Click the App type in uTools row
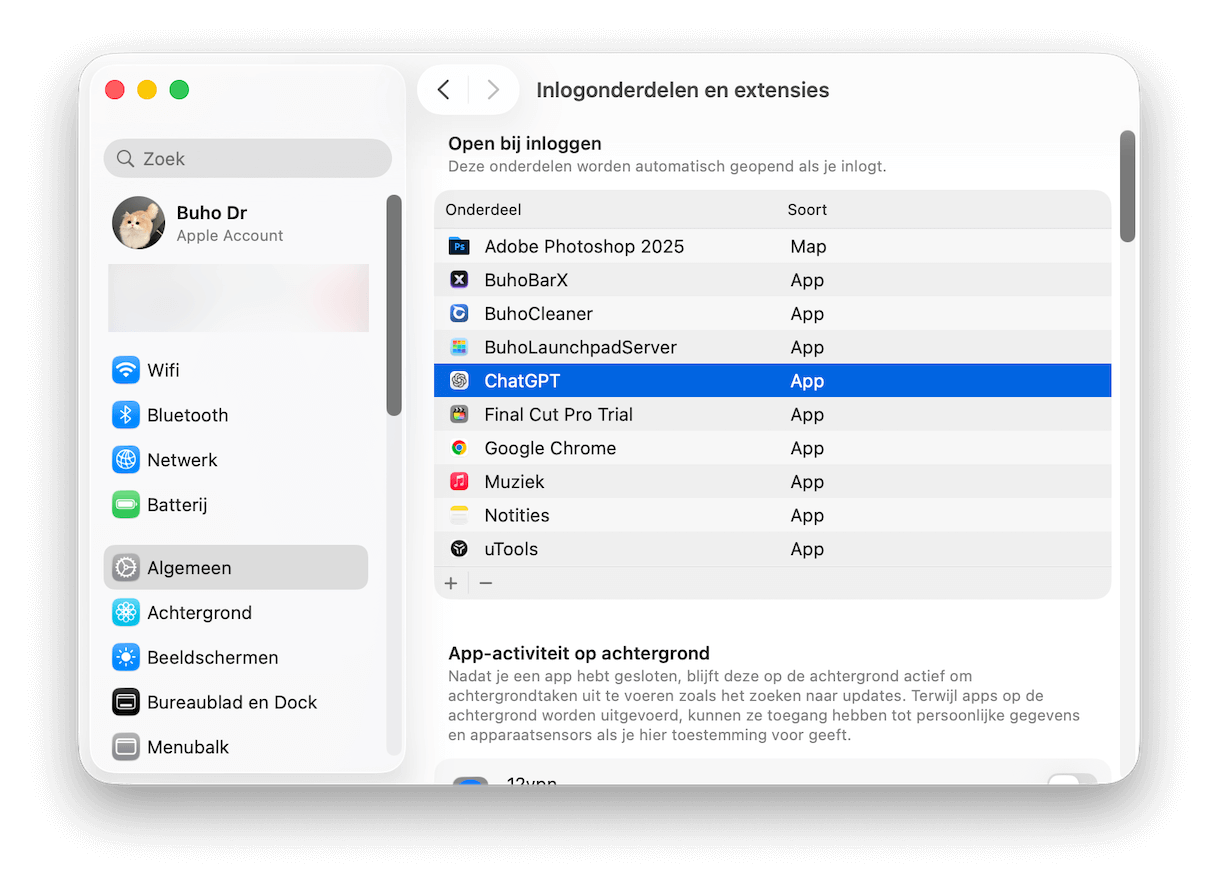Viewport: 1218px width, 888px height. tap(807, 549)
